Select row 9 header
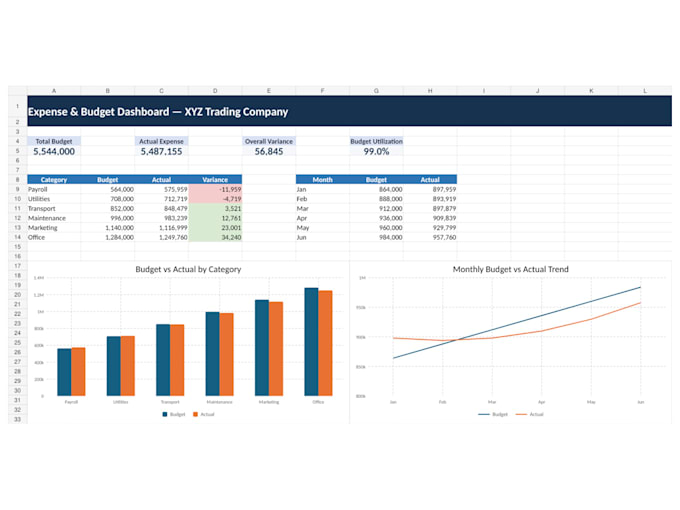The image size is (680, 510). coord(17,190)
